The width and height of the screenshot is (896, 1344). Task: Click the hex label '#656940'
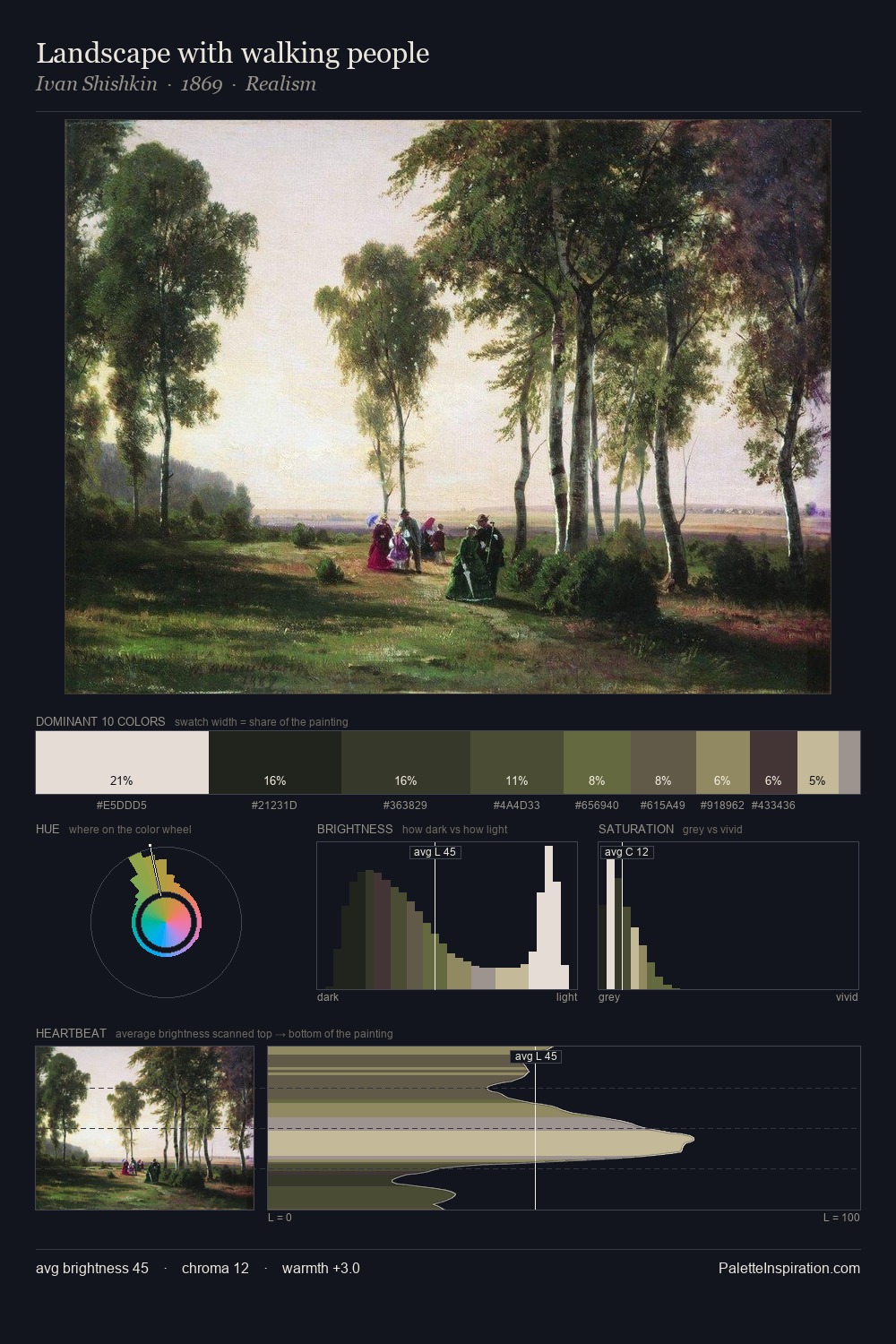tap(596, 806)
